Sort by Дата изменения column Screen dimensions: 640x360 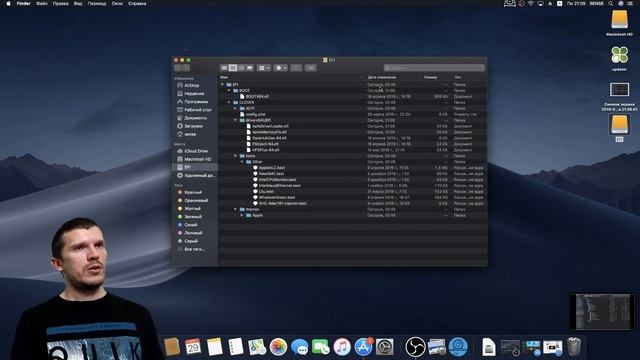[x=382, y=77]
